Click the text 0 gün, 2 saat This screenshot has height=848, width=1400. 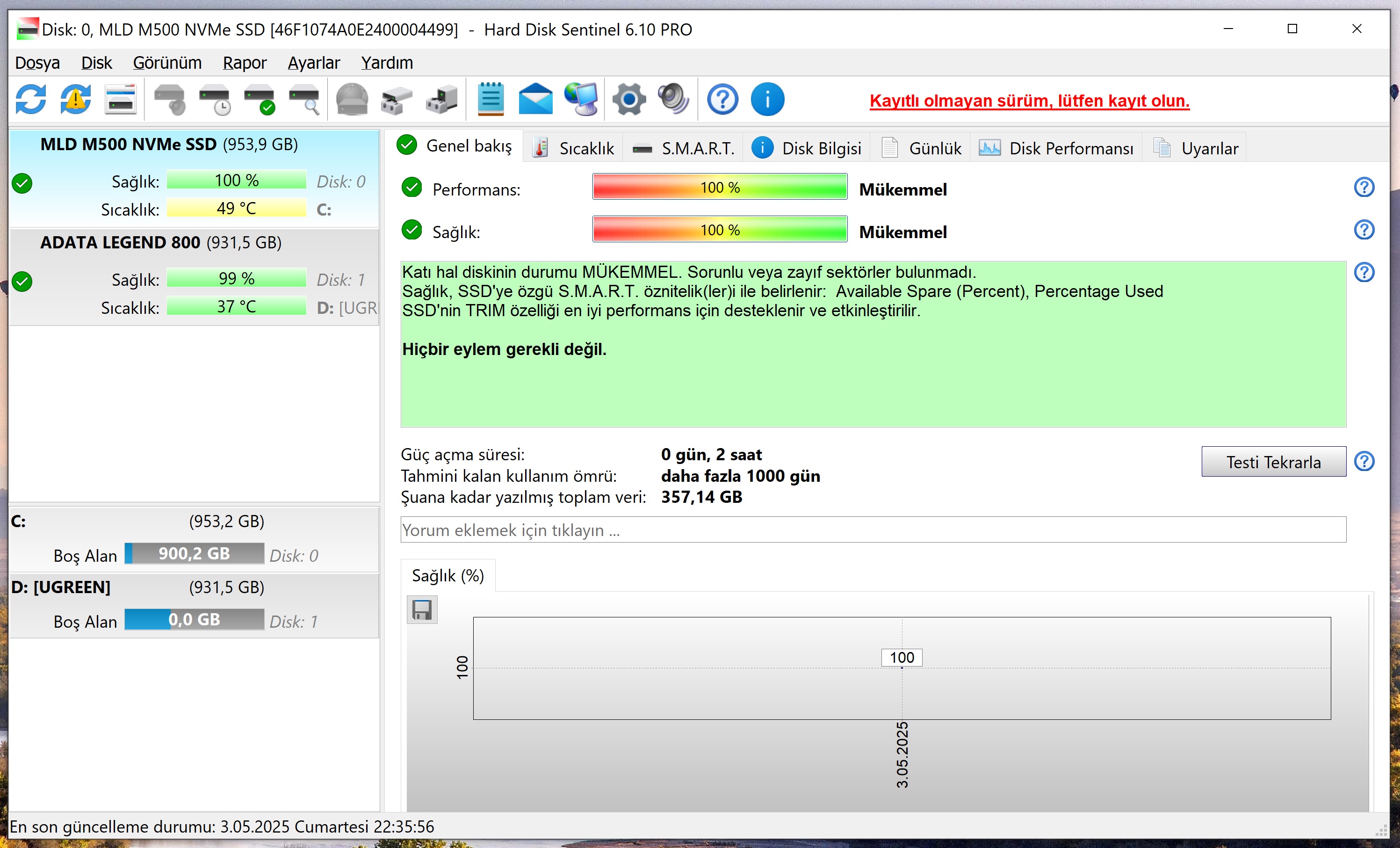click(x=711, y=454)
